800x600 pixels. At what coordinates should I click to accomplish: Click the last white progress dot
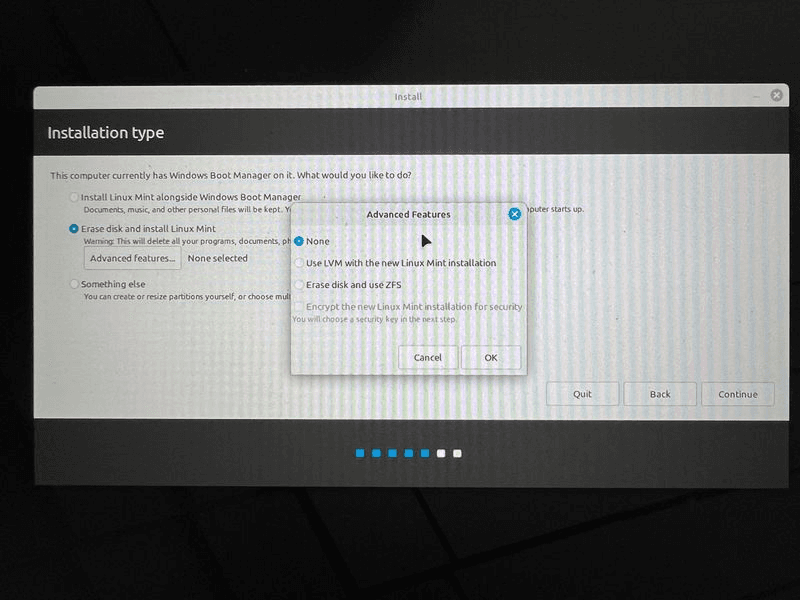(457, 453)
